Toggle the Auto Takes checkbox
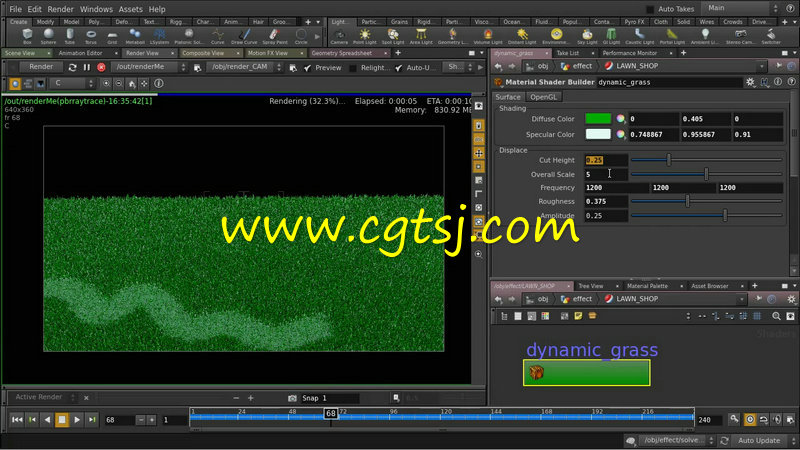This screenshot has width=800, height=450. coord(649,9)
